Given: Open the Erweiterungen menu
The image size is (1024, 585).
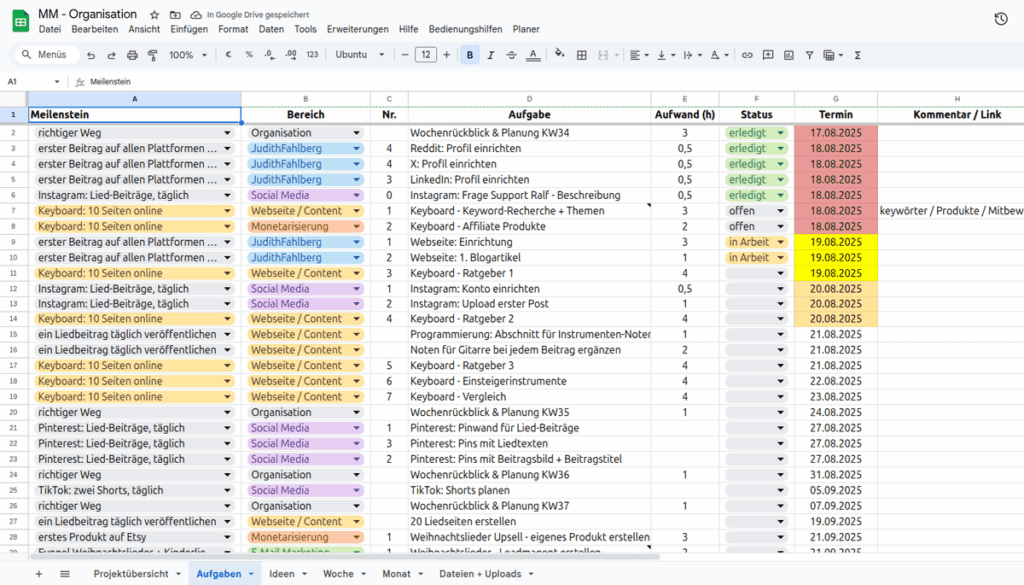Looking at the screenshot, I should click(x=357, y=29).
